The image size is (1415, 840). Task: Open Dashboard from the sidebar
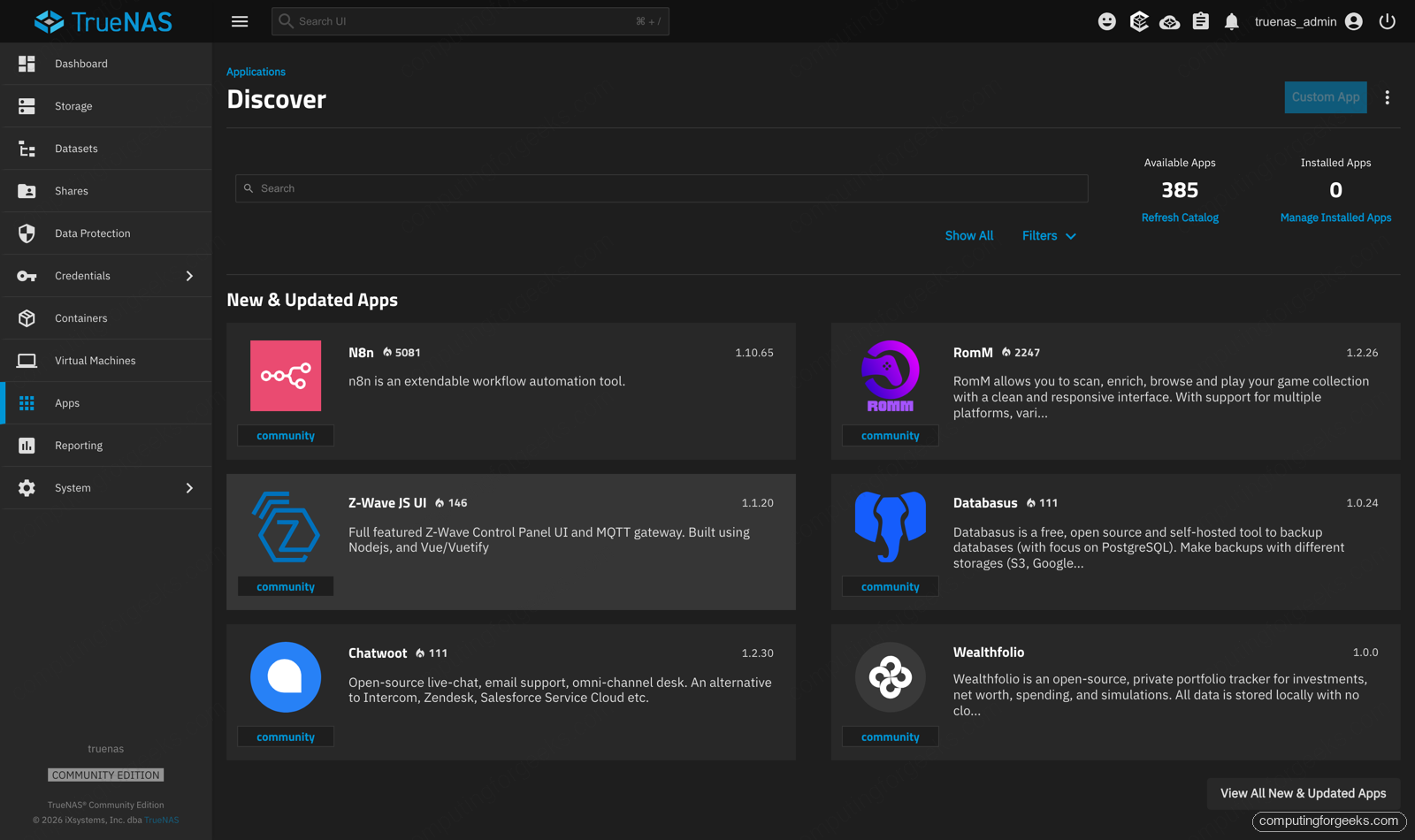(106, 64)
